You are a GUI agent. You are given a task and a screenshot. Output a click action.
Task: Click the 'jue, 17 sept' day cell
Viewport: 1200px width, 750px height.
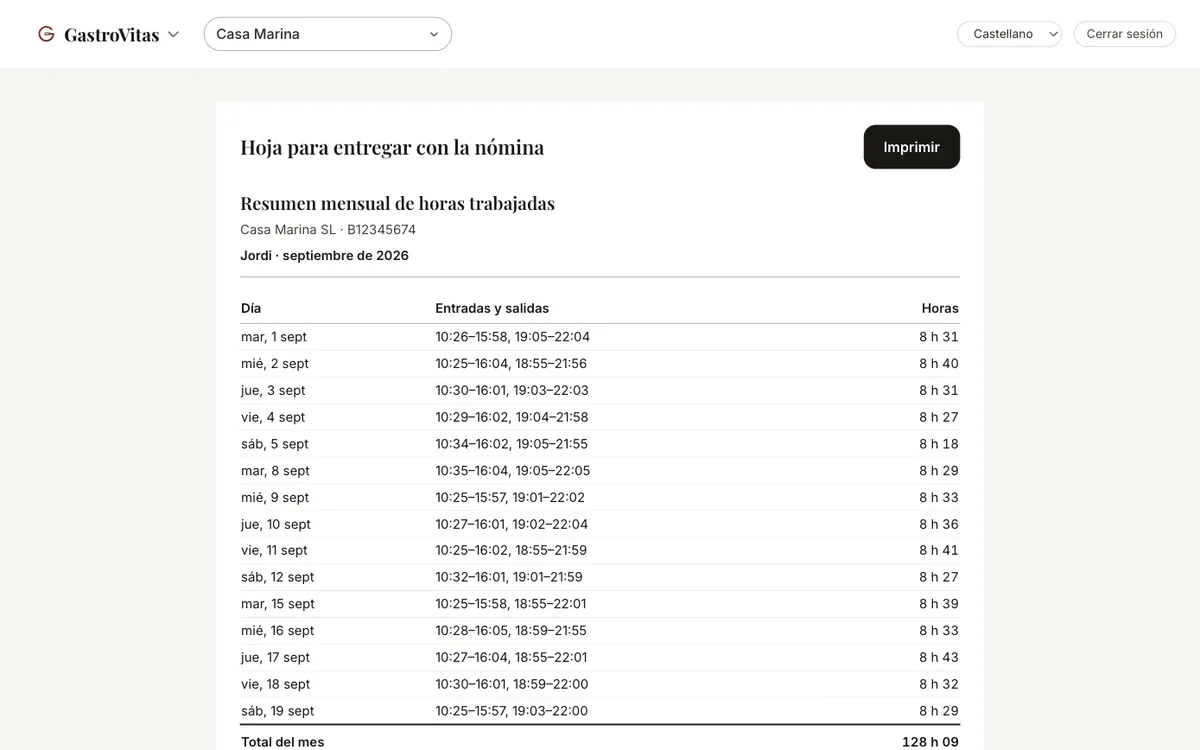coord(276,658)
